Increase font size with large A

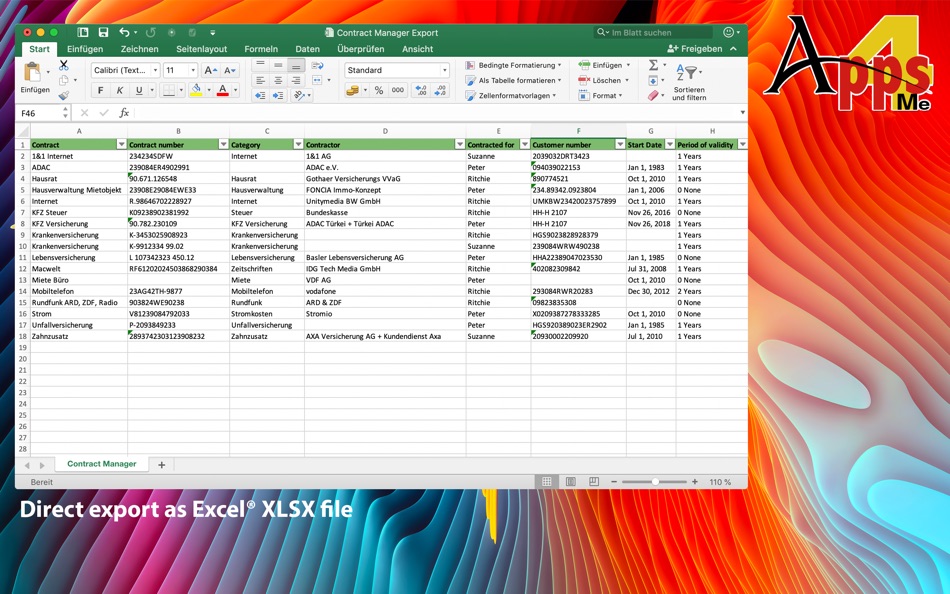(x=210, y=70)
